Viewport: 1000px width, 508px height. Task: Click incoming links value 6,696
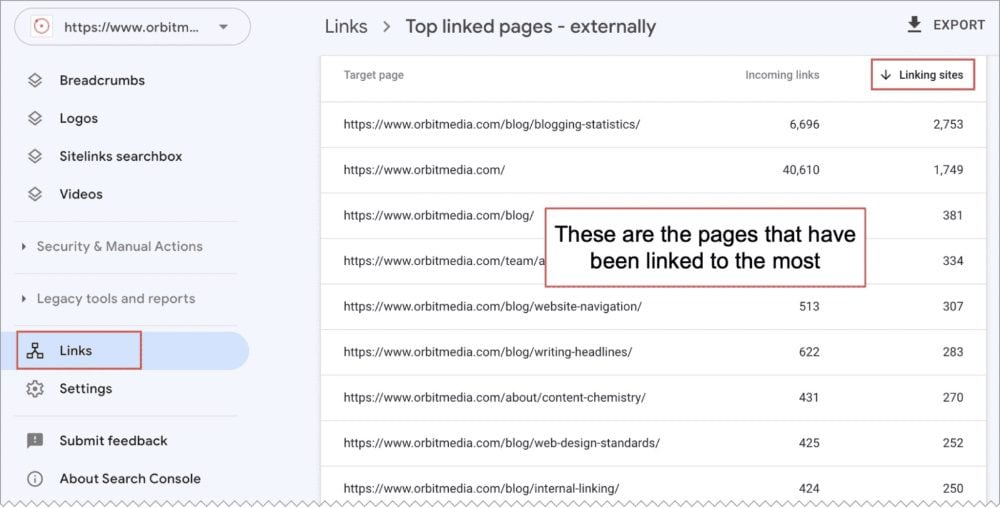(804, 124)
